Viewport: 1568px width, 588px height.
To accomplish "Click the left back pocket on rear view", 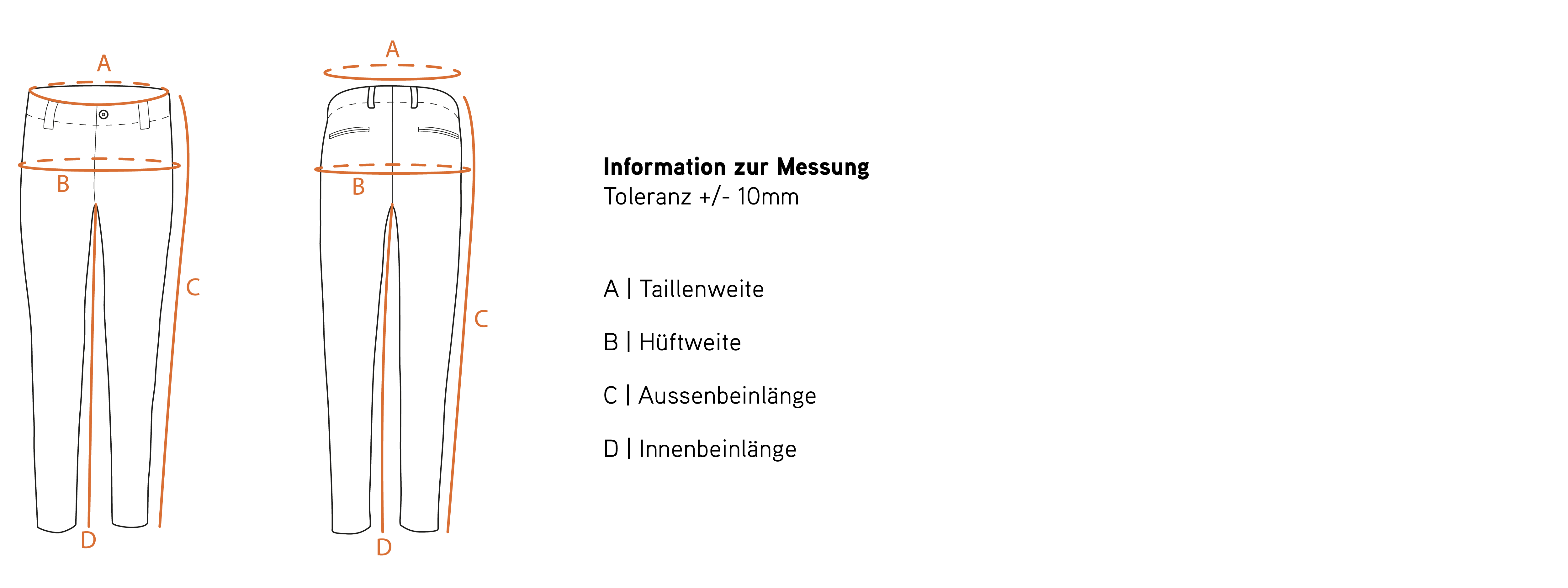I will coord(349,132).
